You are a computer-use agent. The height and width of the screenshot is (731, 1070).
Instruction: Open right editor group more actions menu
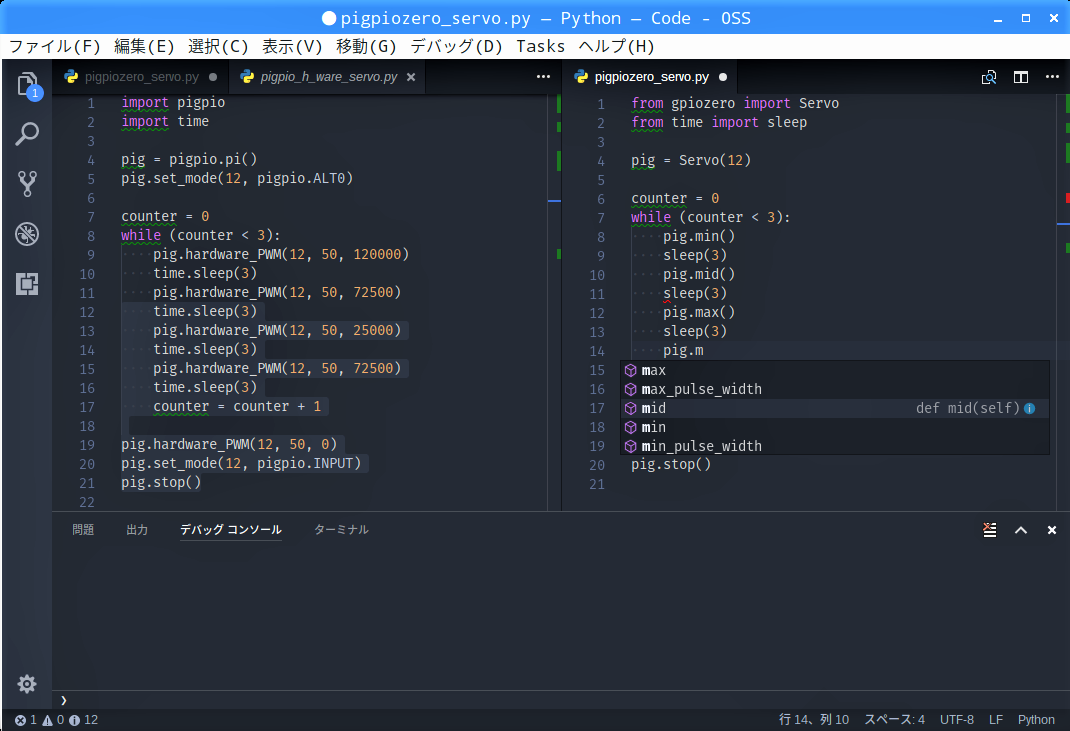[1052, 77]
